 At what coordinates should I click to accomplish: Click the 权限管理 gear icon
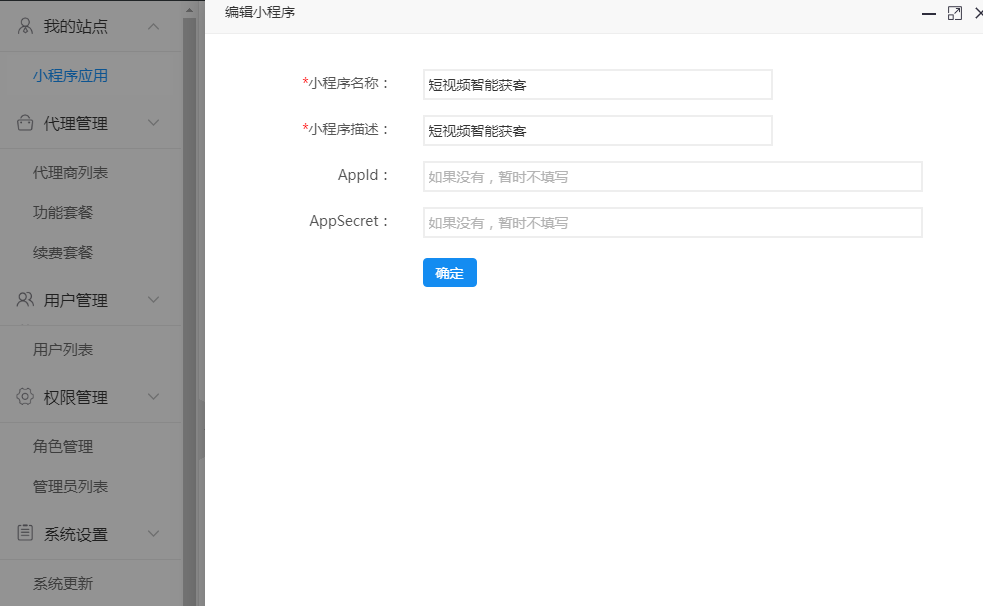[x=25, y=396]
